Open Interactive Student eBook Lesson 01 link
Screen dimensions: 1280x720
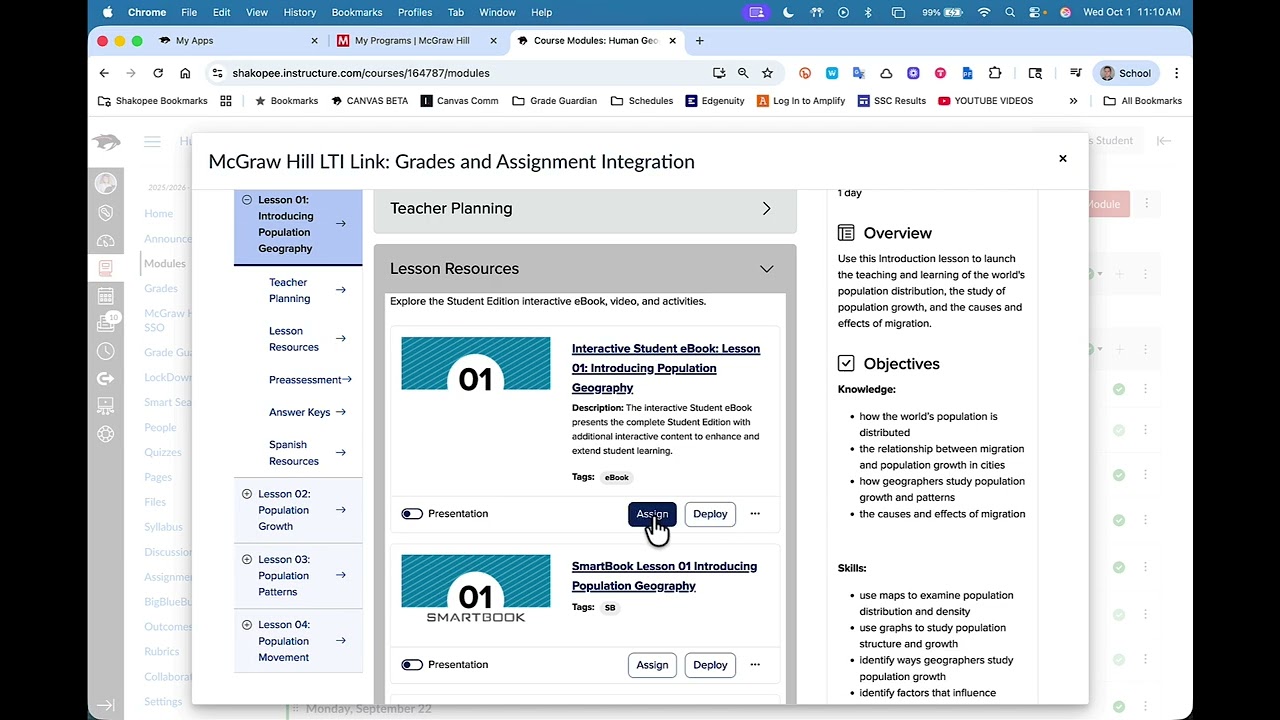coord(666,368)
